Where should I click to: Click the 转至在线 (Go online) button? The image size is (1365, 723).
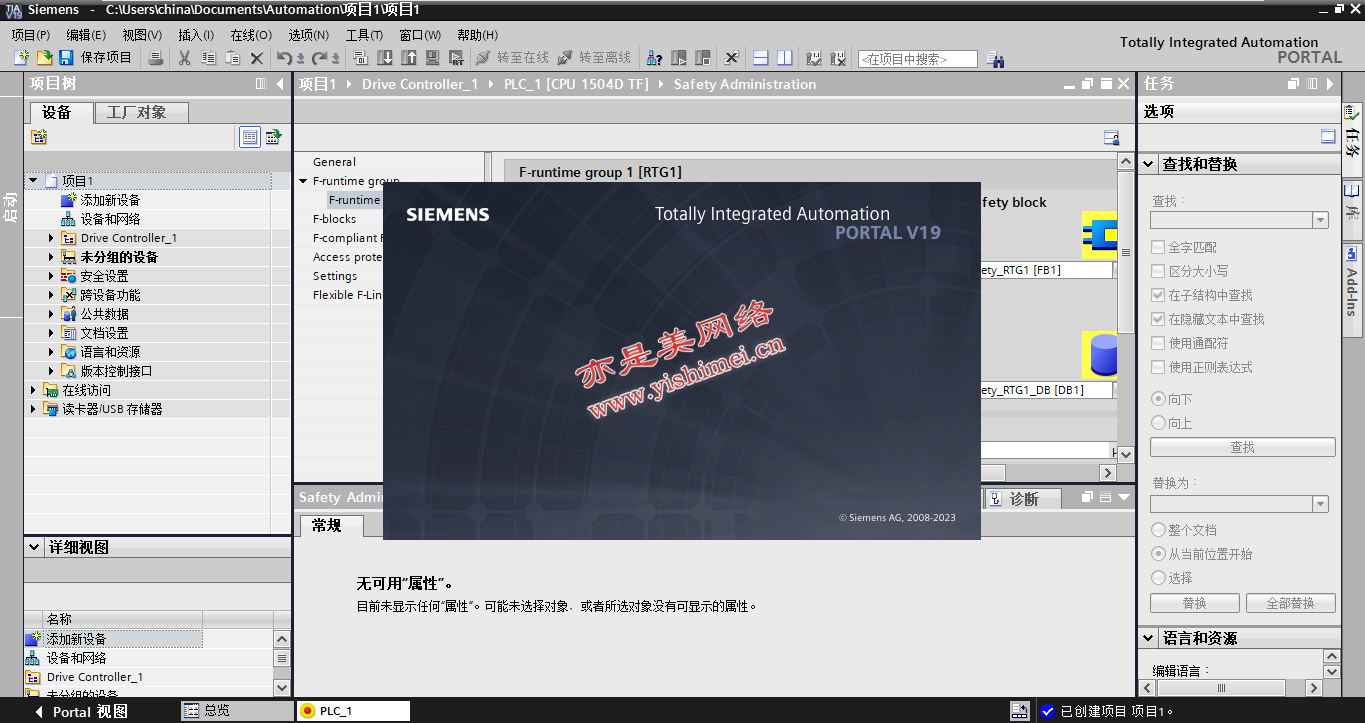[512, 58]
